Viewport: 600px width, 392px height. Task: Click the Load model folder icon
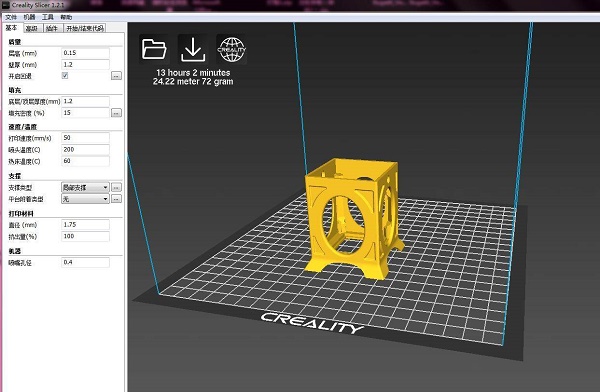(x=154, y=49)
